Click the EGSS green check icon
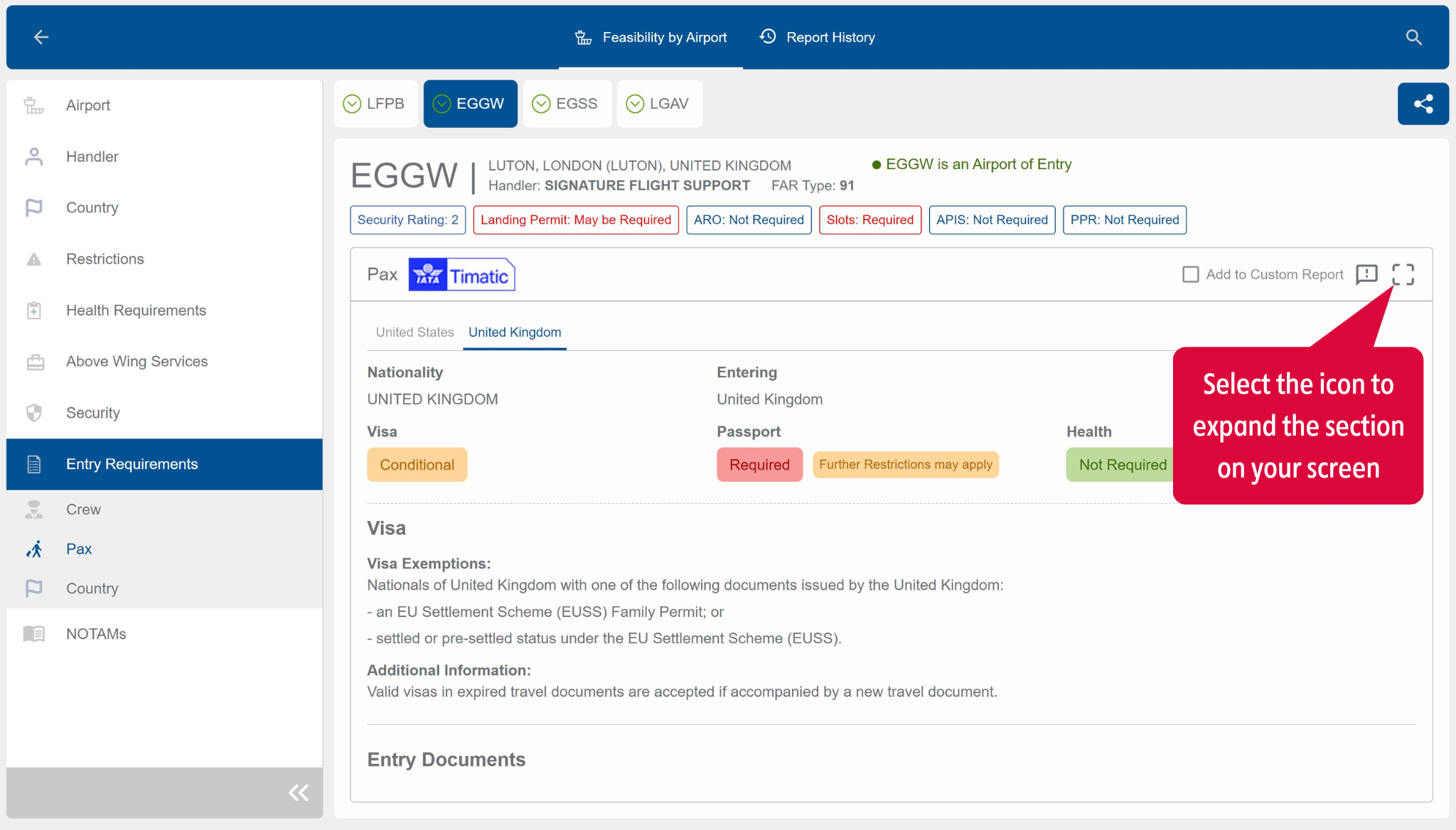Image resolution: width=1456 pixels, height=830 pixels. (541, 104)
